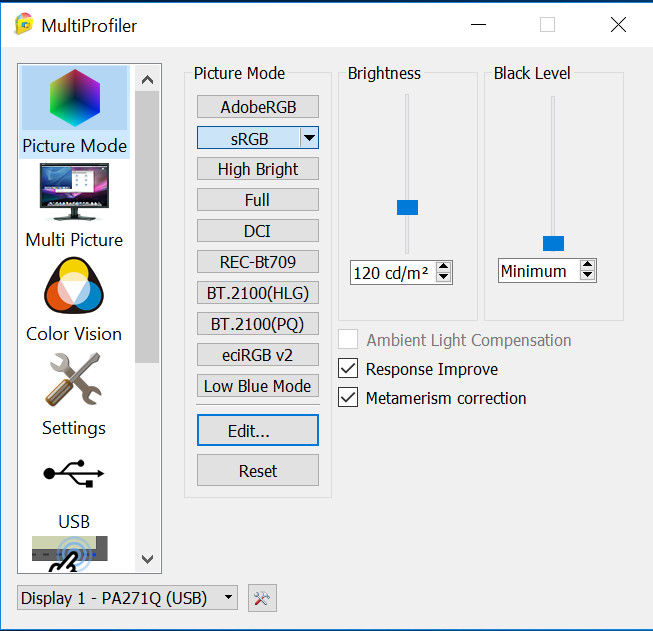
Task: Increase brightness with the up spinner arrow
Action: (444, 267)
